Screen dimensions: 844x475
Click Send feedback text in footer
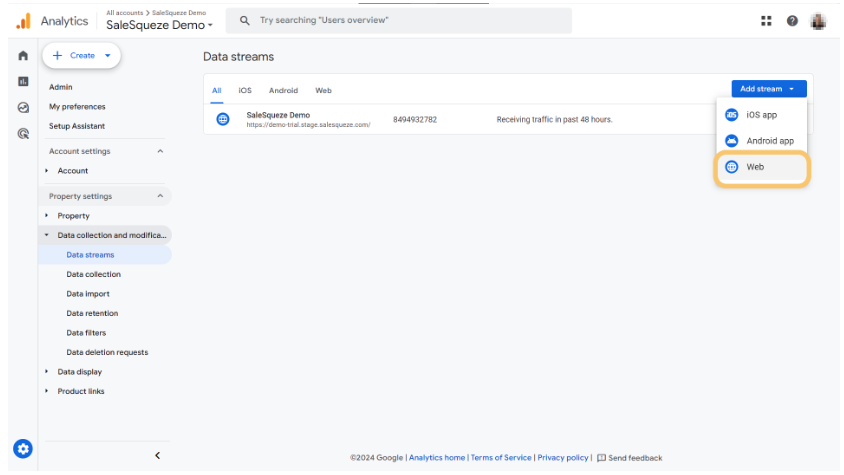point(635,458)
